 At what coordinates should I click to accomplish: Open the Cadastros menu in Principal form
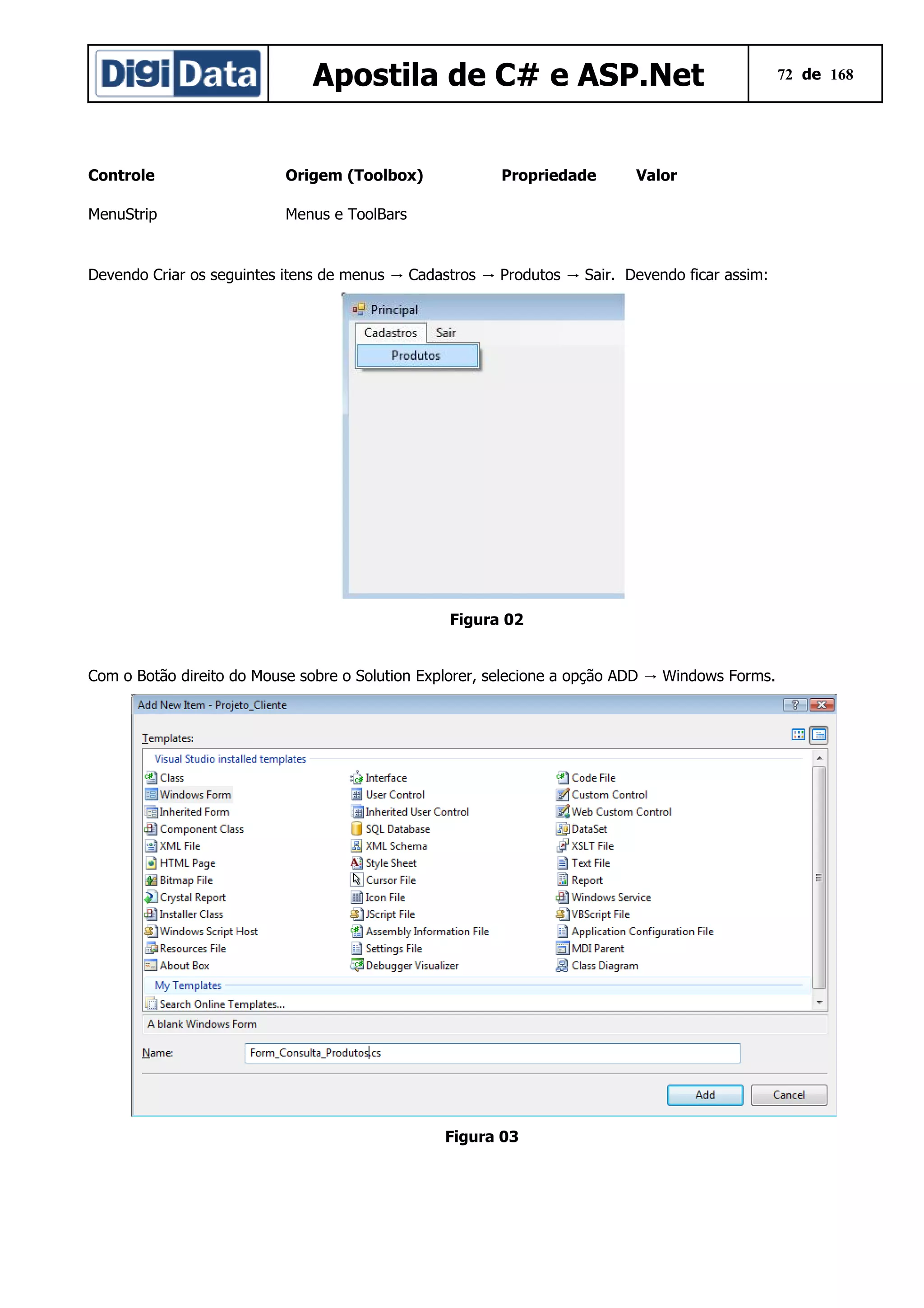tap(391, 333)
